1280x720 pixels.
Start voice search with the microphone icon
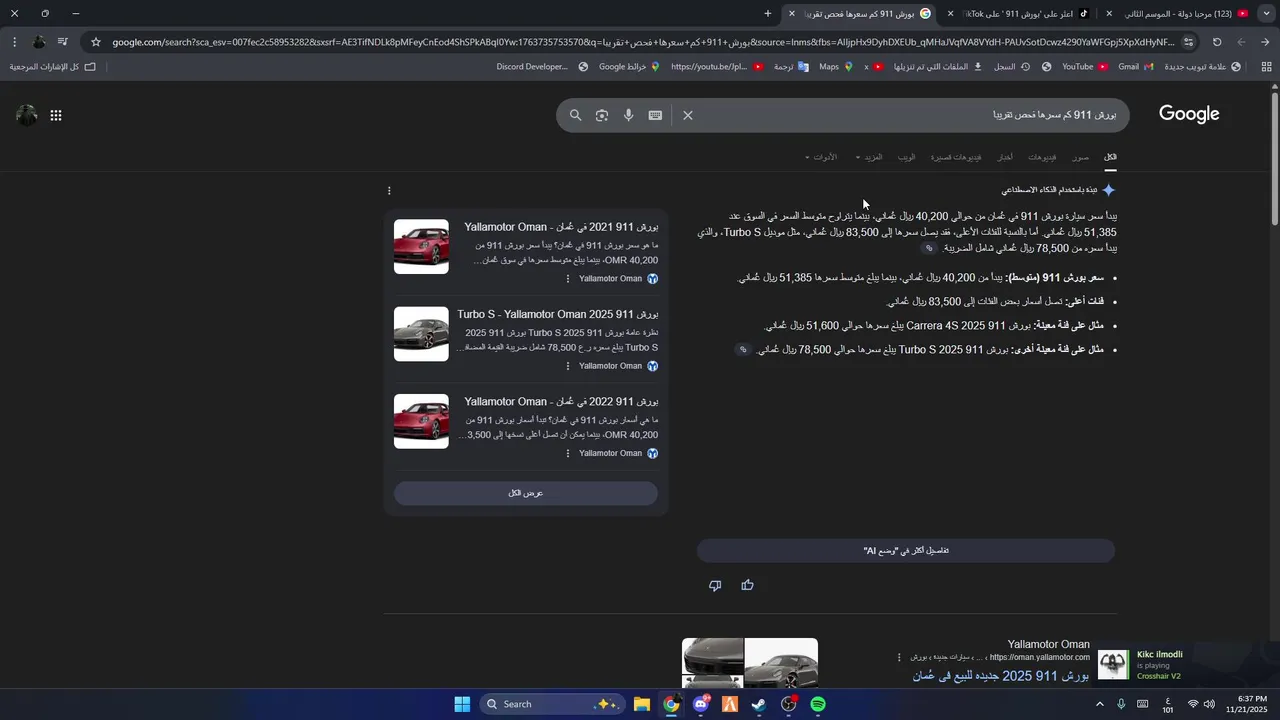pos(628,115)
